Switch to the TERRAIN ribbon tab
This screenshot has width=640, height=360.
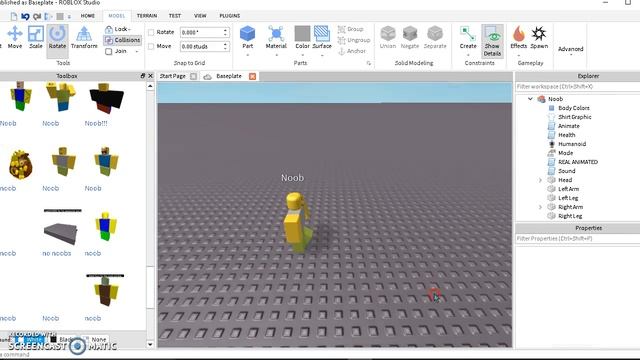click(147, 16)
